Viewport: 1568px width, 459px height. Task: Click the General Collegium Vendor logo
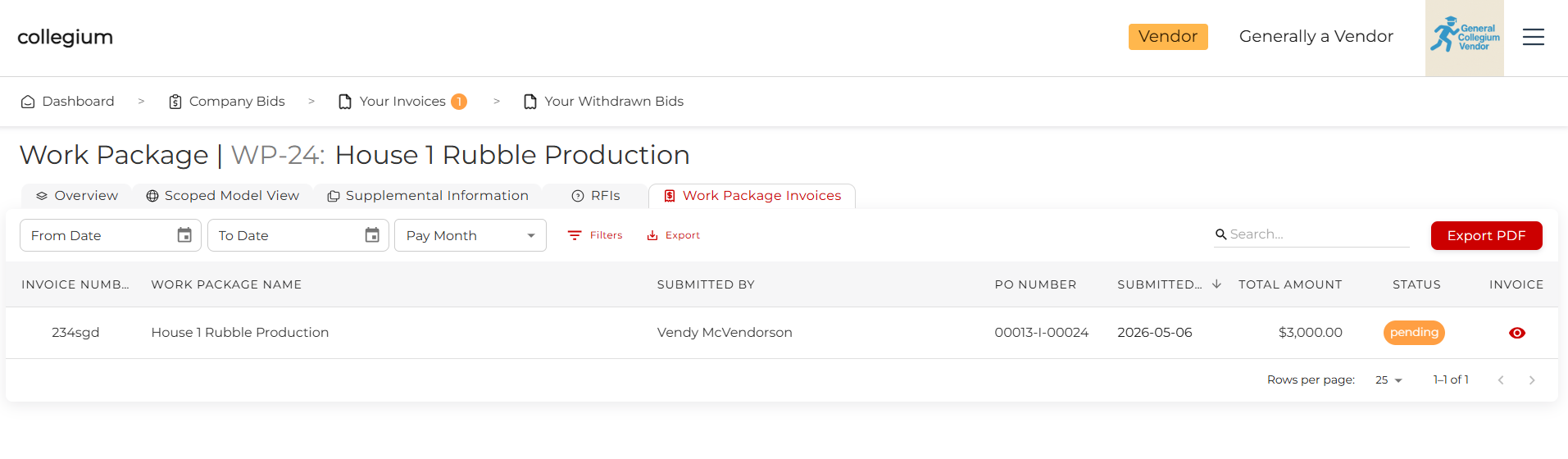click(1464, 38)
